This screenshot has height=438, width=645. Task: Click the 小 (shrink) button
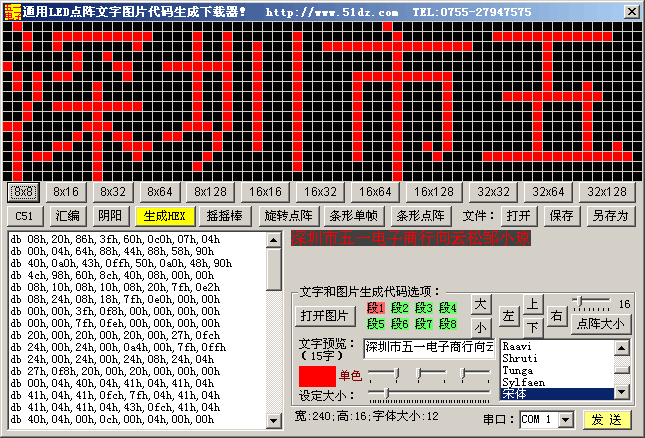click(x=481, y=326)
